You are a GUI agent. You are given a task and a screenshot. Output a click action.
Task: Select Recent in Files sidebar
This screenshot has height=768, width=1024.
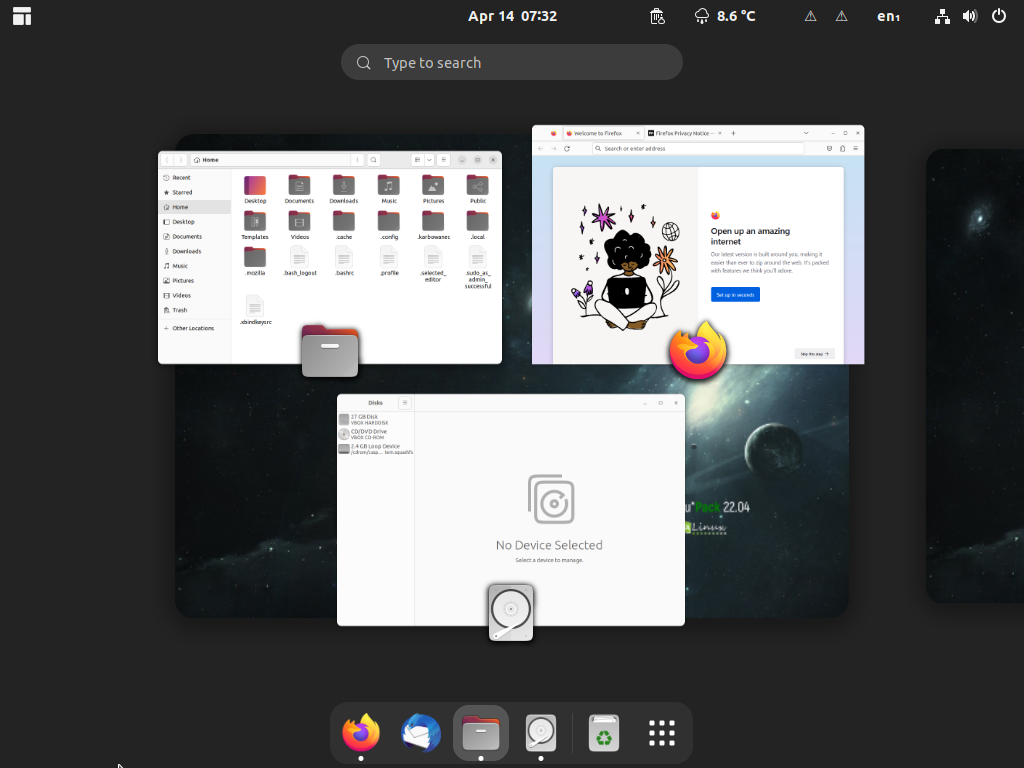tap(195, 178)
